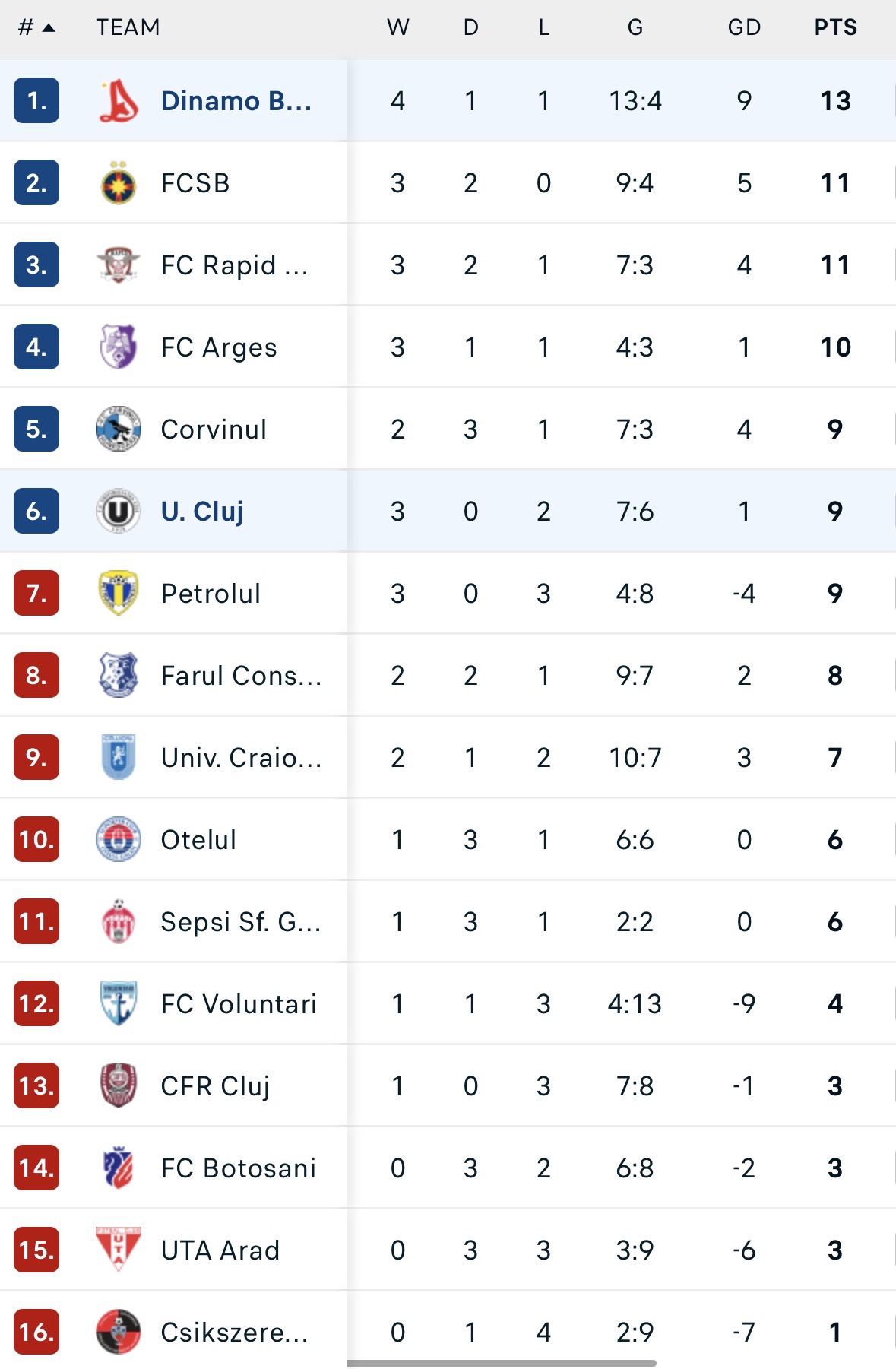Open the Dinamo B... team link
896x1369 pixels.
point(236,101)
